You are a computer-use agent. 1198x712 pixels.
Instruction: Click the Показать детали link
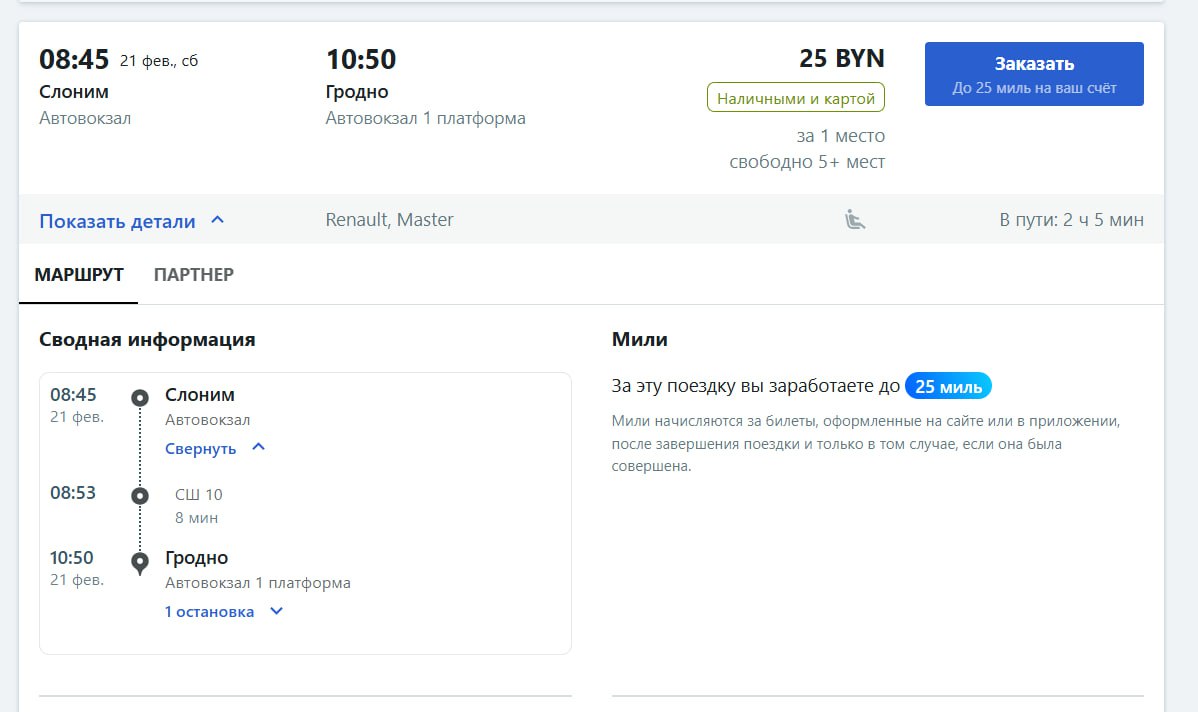[x=117, y=221]
